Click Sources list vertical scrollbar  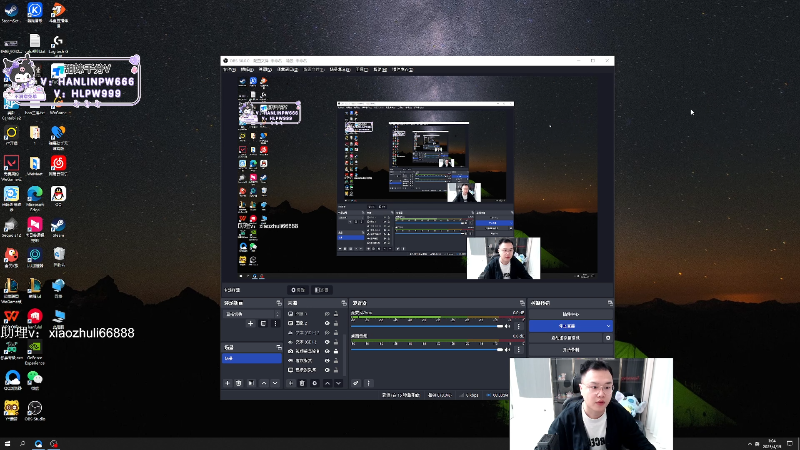(344, 355)
